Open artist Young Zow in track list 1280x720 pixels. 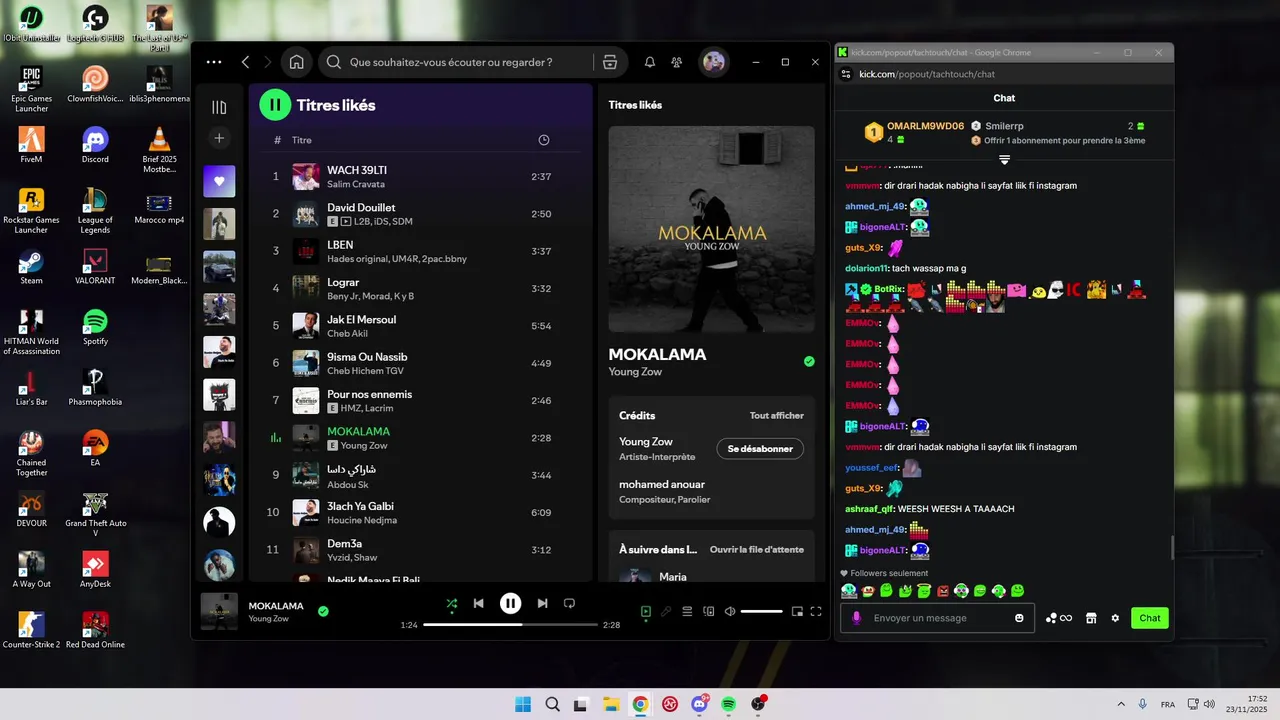pyautogui.click(x=364, y=446)
